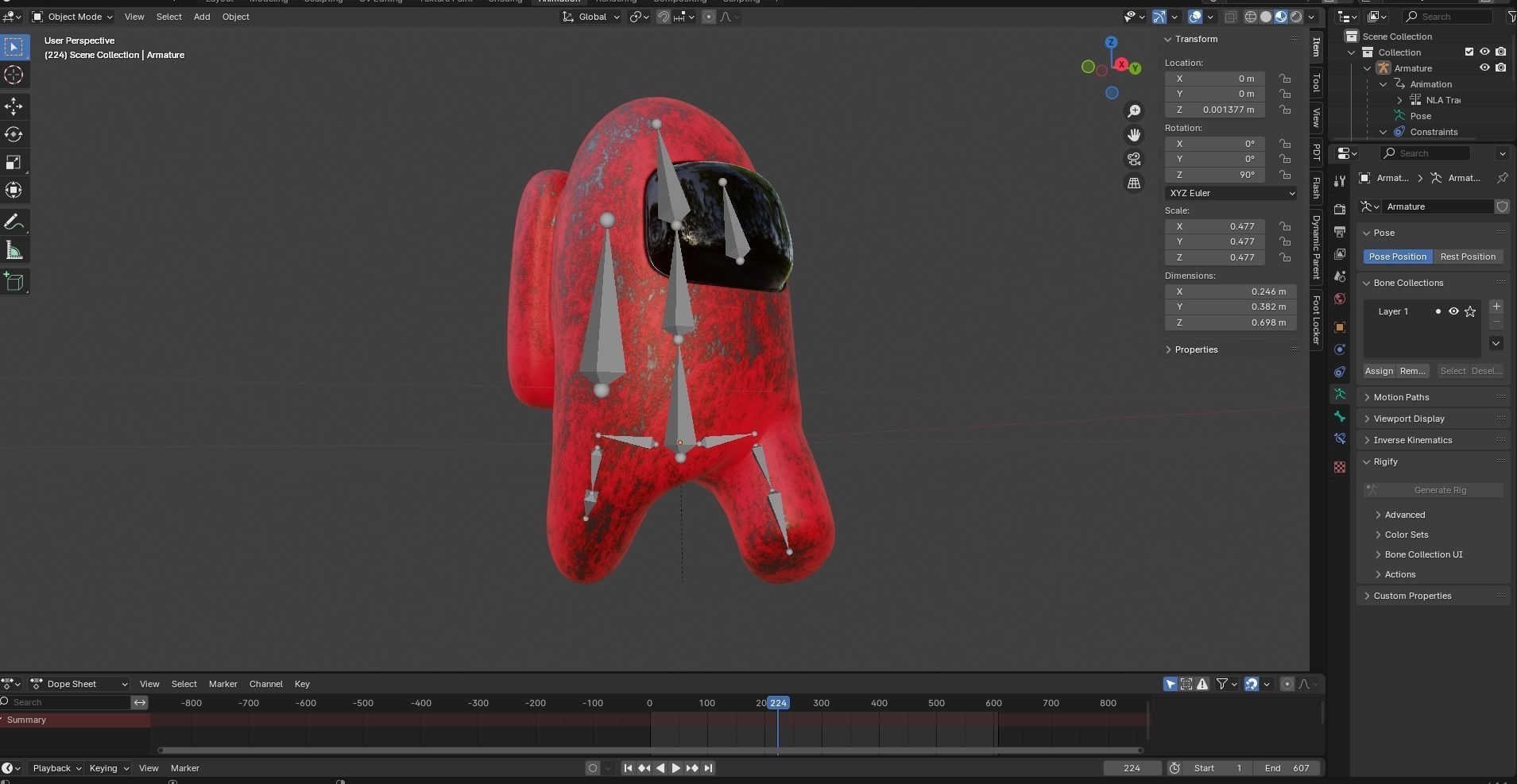The image size is (1517, 784).
Task: Hide Armature in the outliner
Action: [x=1484, y=68]
